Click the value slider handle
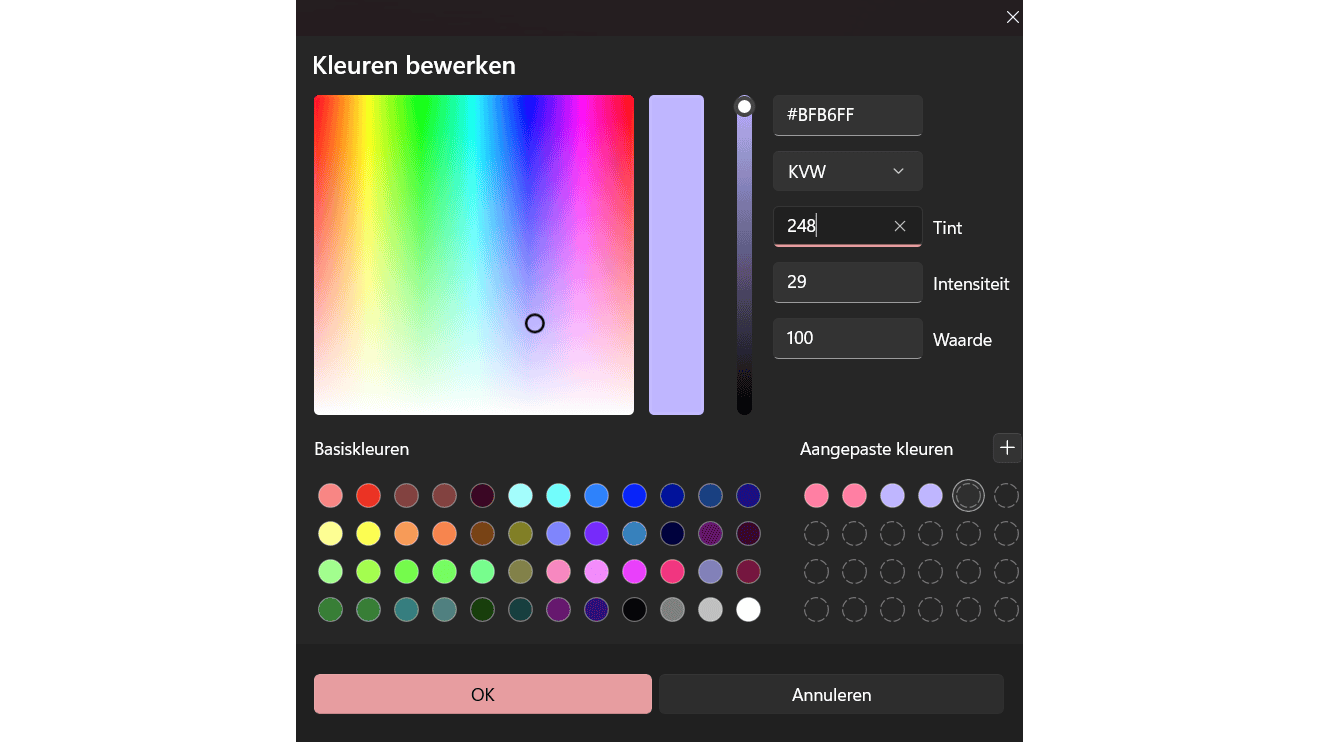Image resolution: width=1319 pixels, height=742 pixels. pos(744,106)
